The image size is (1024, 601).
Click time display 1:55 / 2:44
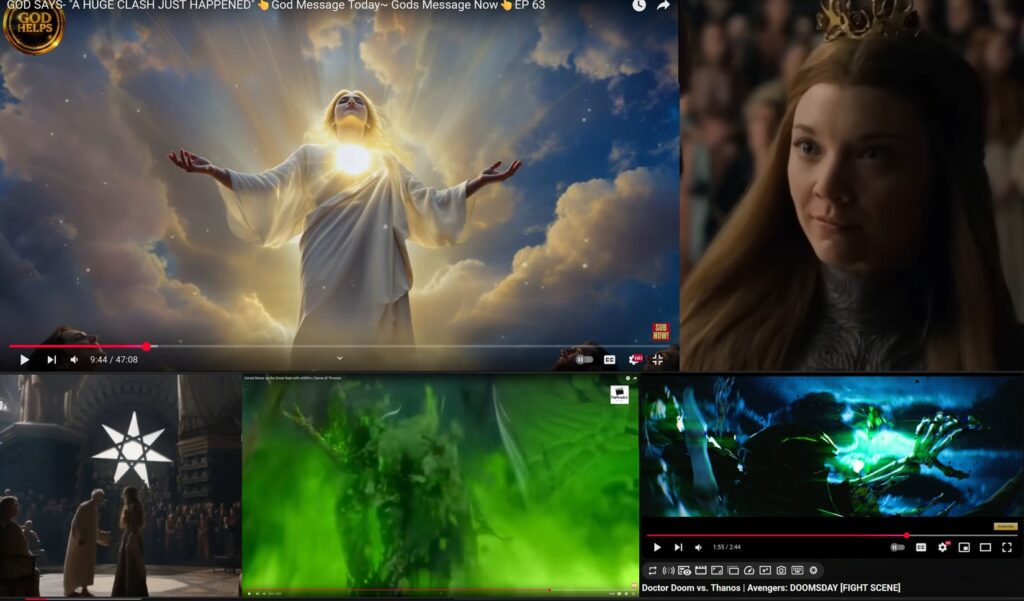click(x=727, y=547)
